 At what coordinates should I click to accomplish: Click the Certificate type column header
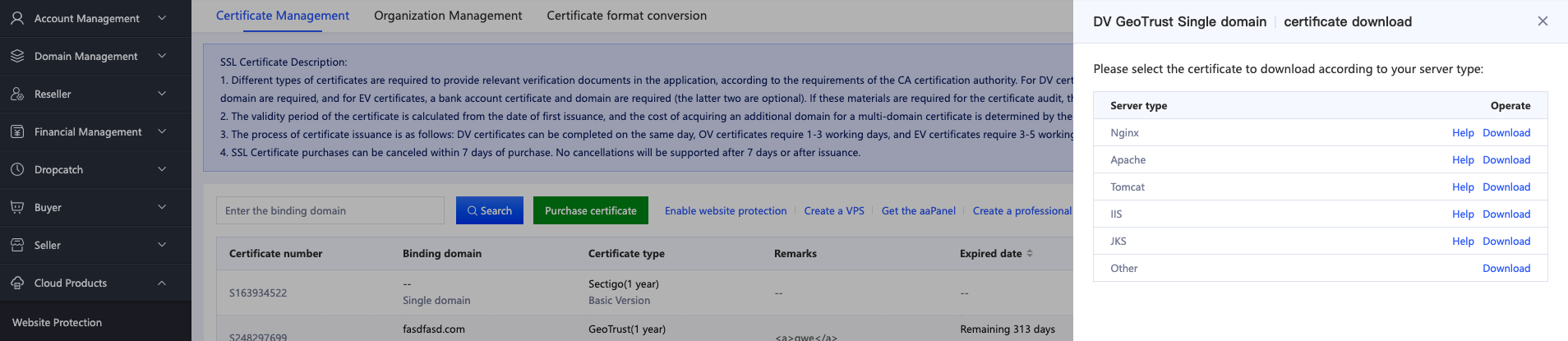(626, 253)
